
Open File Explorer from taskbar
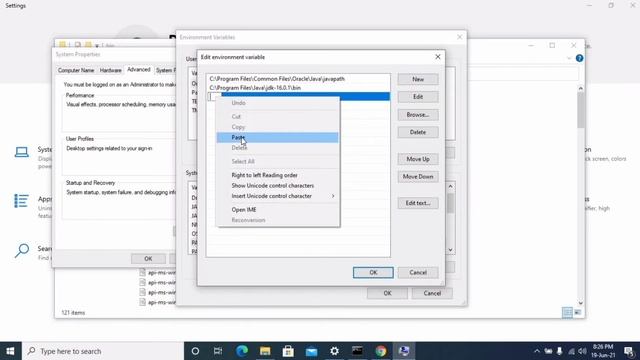265,351
